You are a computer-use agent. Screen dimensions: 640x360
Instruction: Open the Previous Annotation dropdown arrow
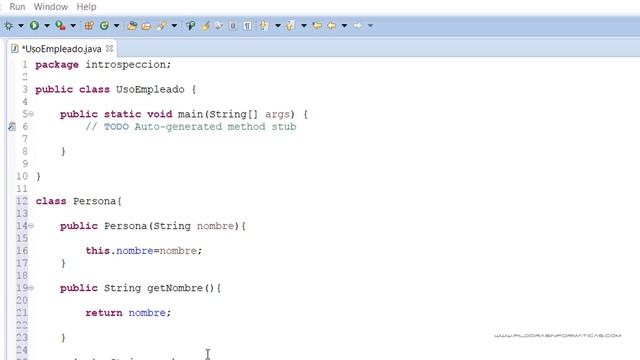(x=304, y=26)
